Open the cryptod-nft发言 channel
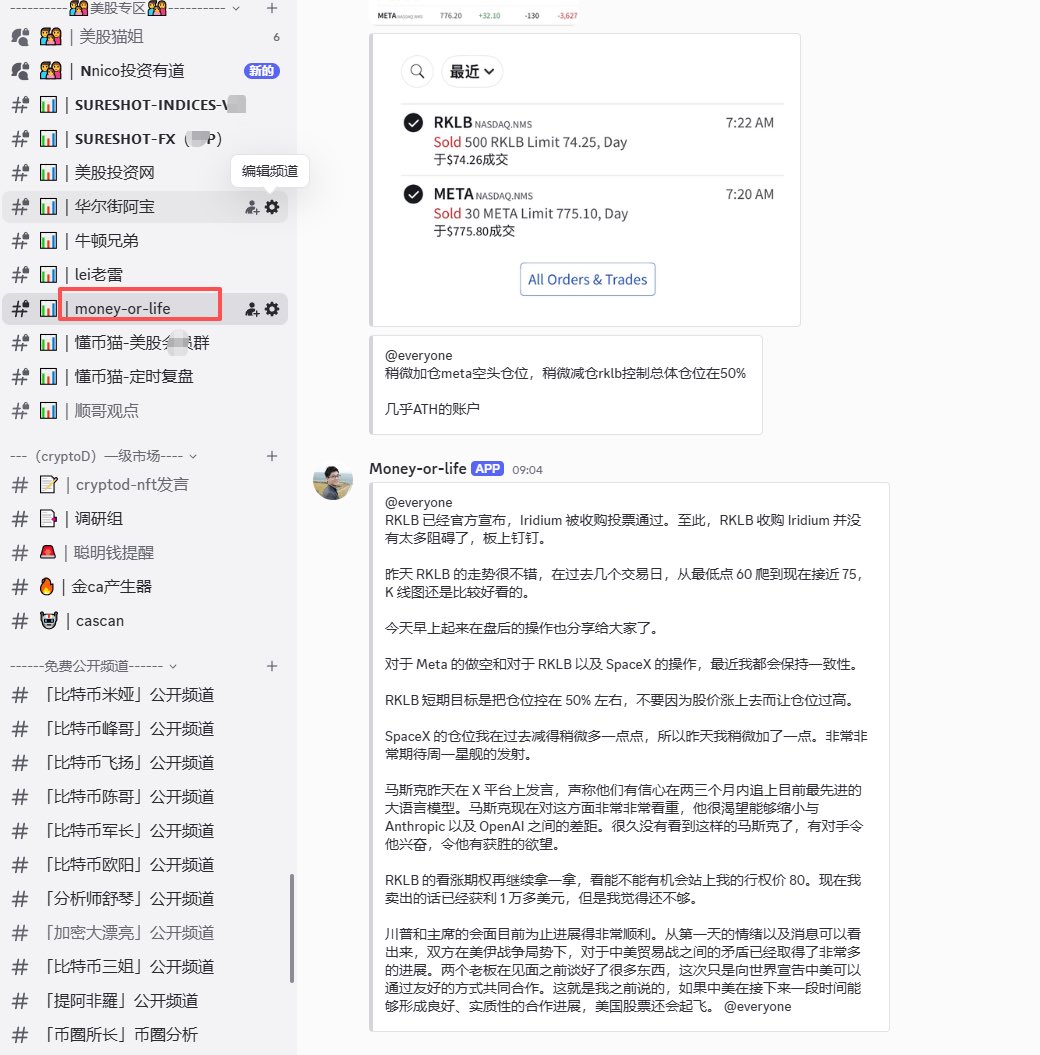The height and width of the screenshot is (1055, 1040). coord(145,484)
